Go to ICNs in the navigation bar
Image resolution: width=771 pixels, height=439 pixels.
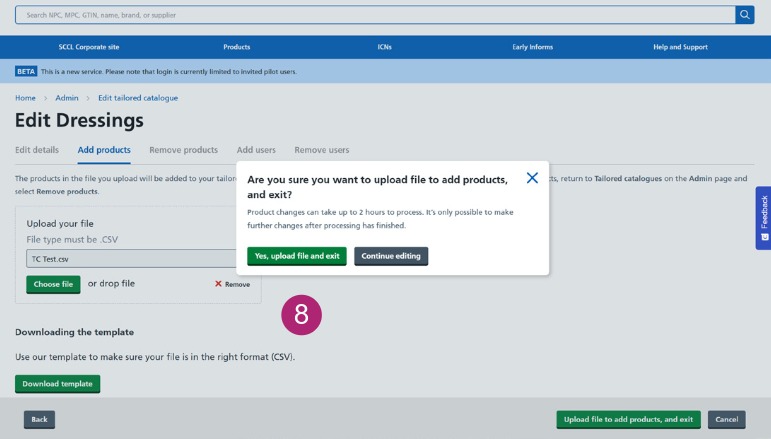[x=385, y=47]
